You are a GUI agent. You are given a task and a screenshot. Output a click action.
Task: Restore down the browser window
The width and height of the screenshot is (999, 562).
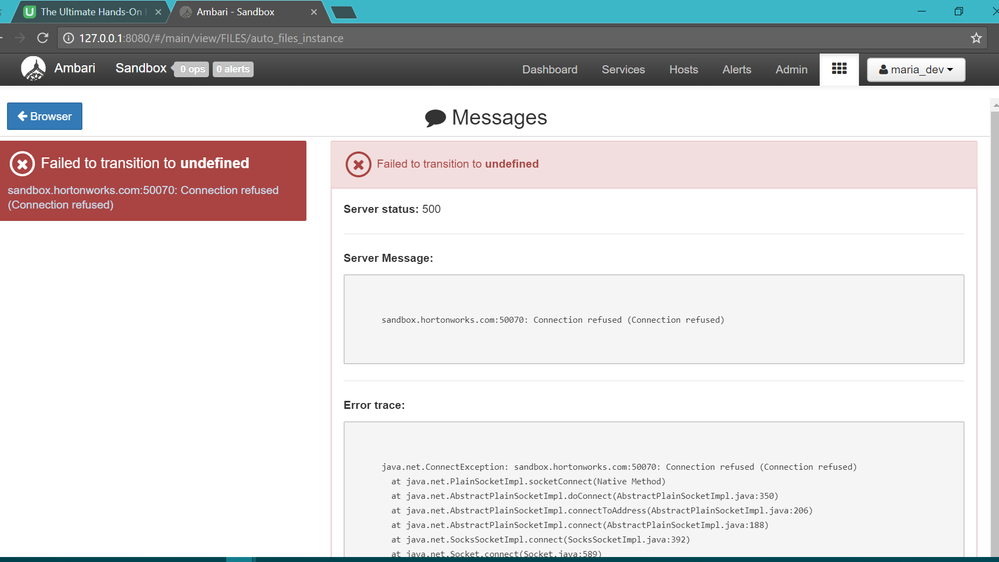pyautogui.click(x=958, y=11)
